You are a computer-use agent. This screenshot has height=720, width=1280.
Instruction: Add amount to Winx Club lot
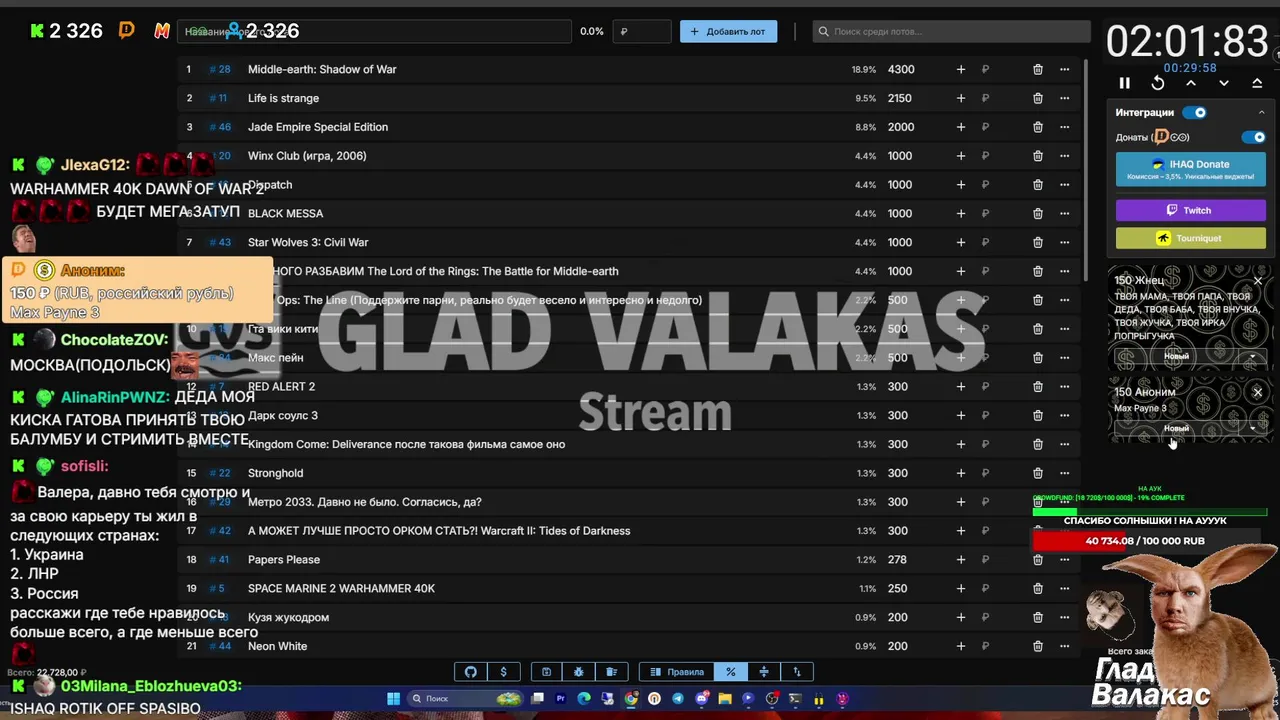961,156
